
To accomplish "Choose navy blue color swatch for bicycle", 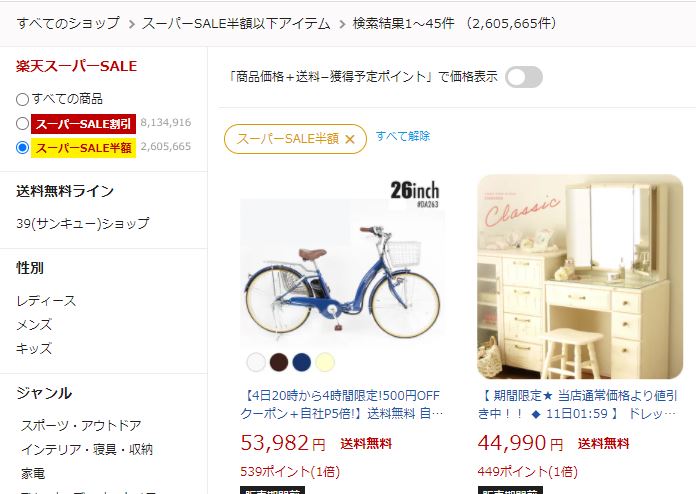I will 302,362.
